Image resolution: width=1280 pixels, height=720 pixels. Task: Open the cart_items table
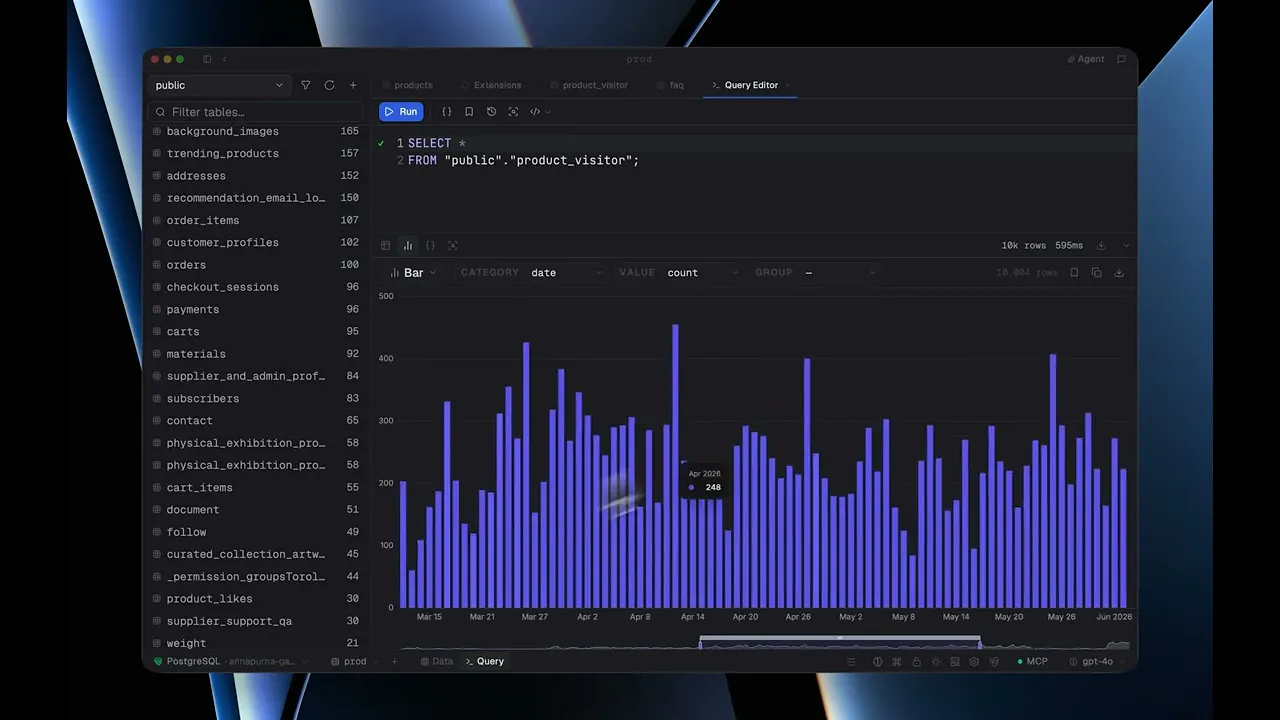200,487
